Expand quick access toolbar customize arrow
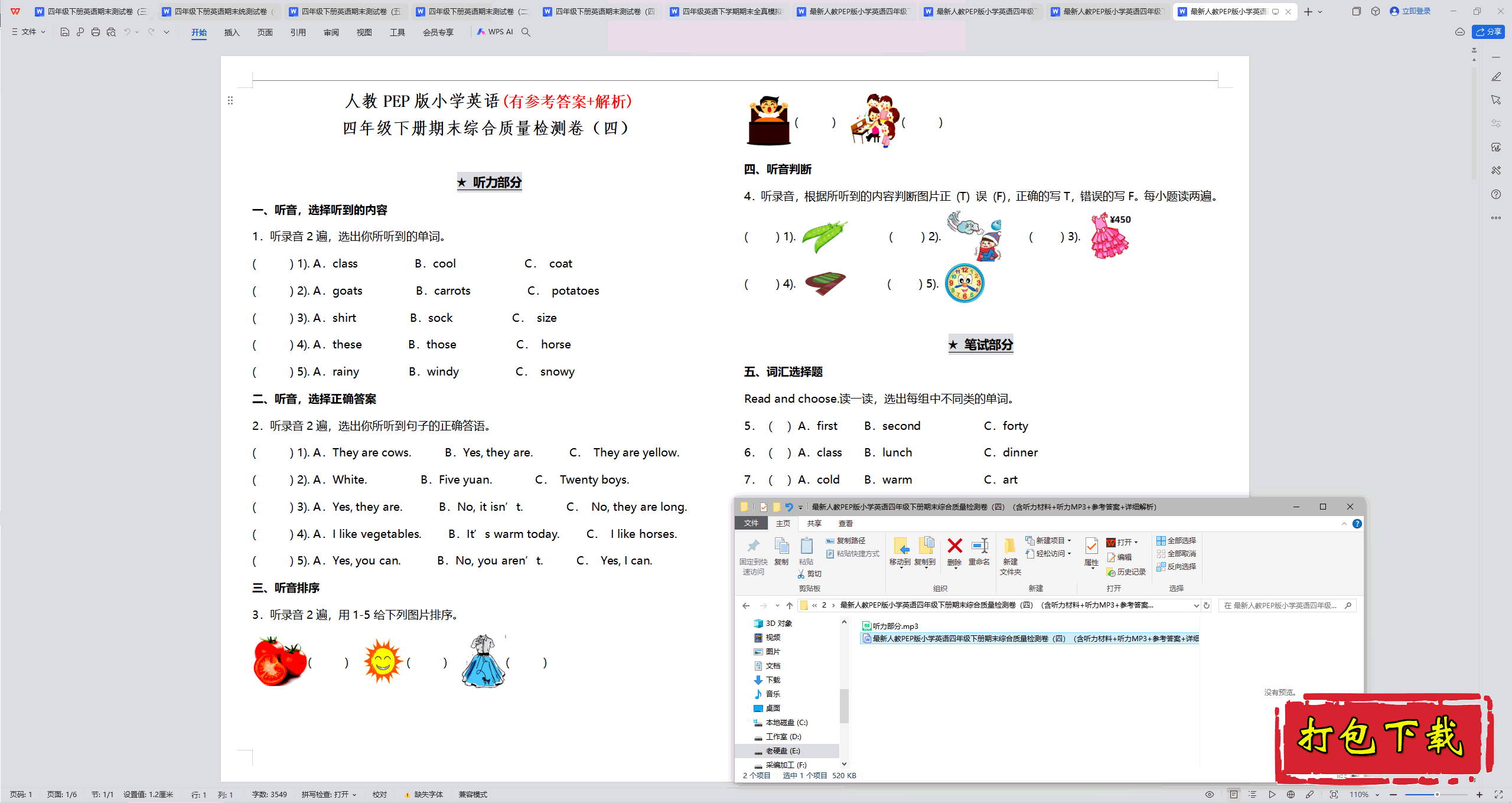 [167, 32]
